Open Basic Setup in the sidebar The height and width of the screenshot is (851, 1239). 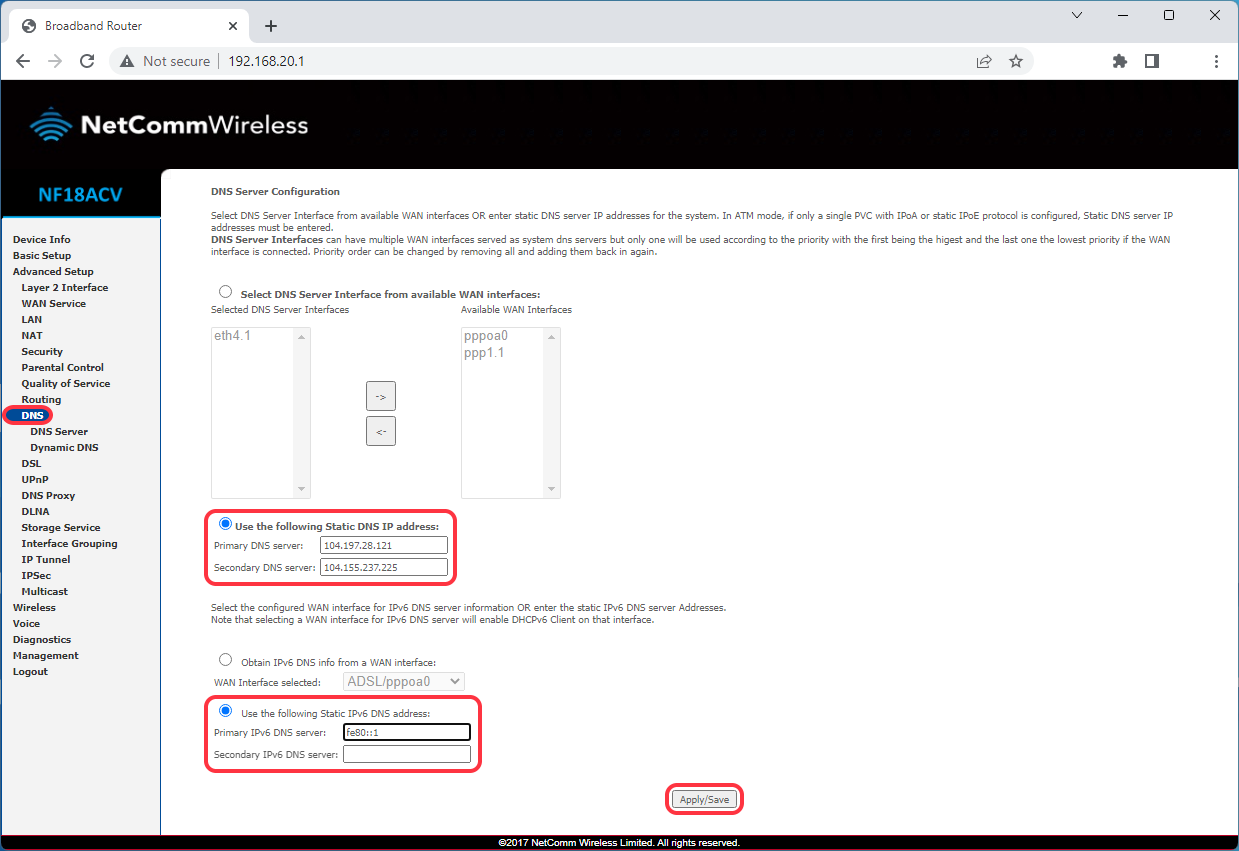coord(42,255)
